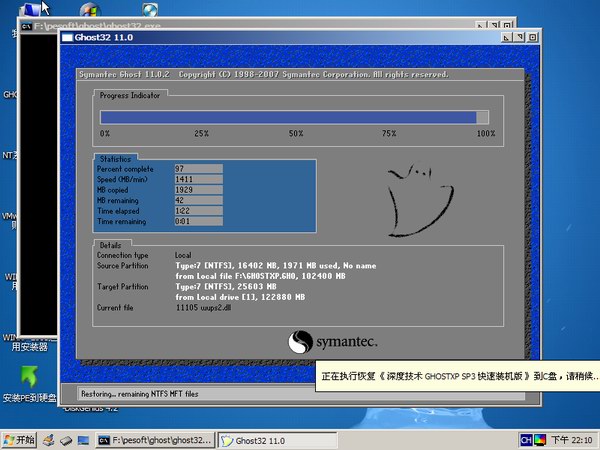Click the Progress Indicator panel title
Screen dimensions: 600x450
[x=130, y=95]
